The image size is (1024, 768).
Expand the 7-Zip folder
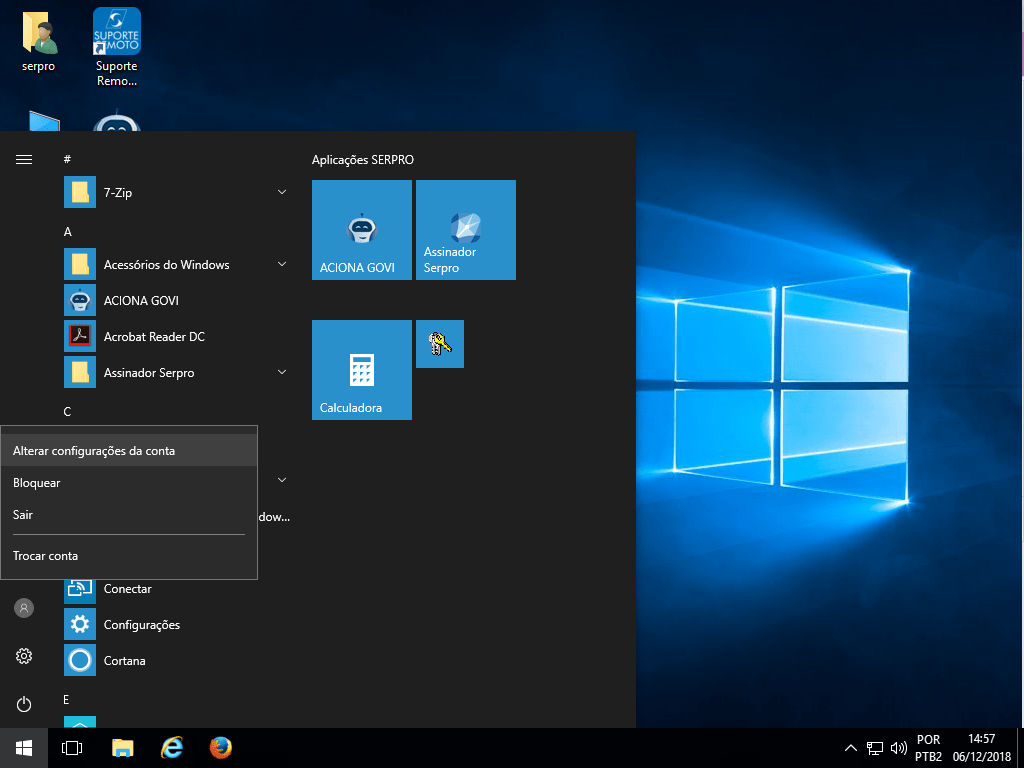[282, 192]
